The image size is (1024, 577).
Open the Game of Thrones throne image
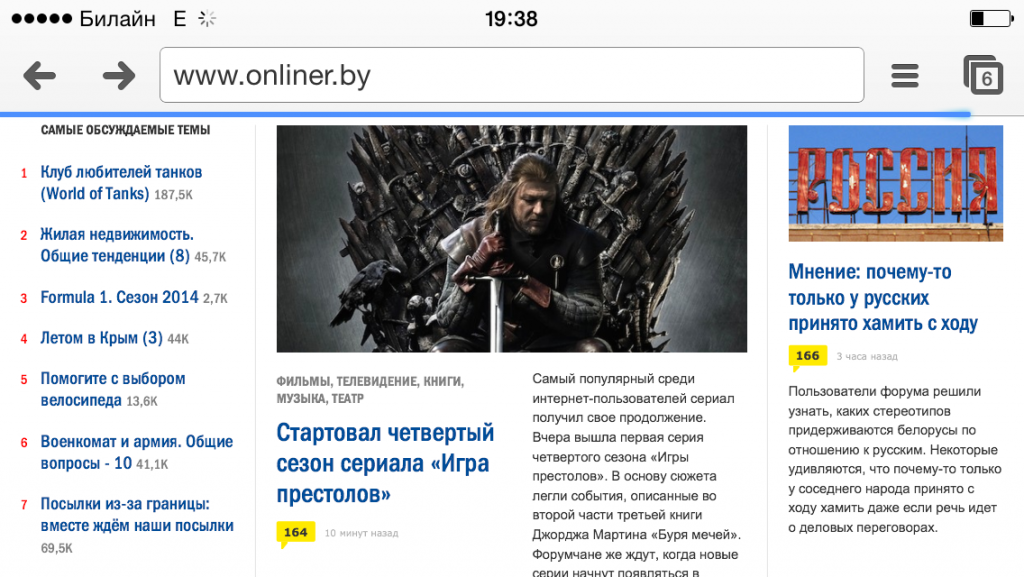[511, 239]
